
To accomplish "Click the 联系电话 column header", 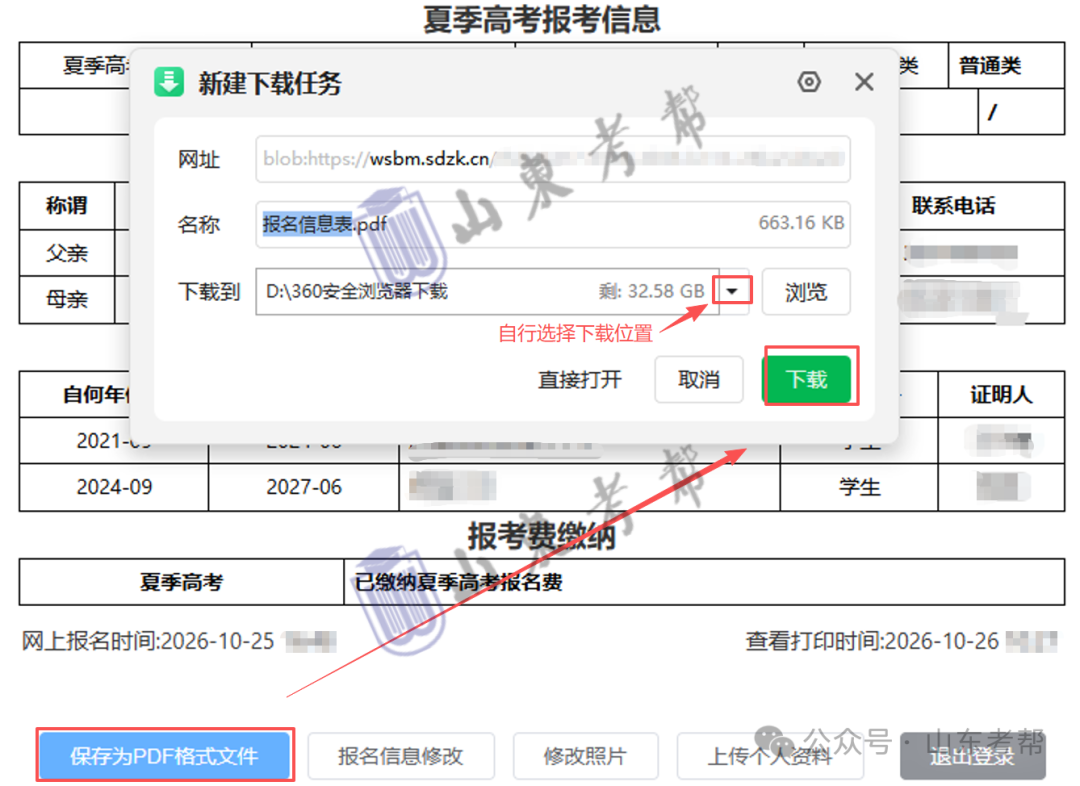I will pos(953,205).
